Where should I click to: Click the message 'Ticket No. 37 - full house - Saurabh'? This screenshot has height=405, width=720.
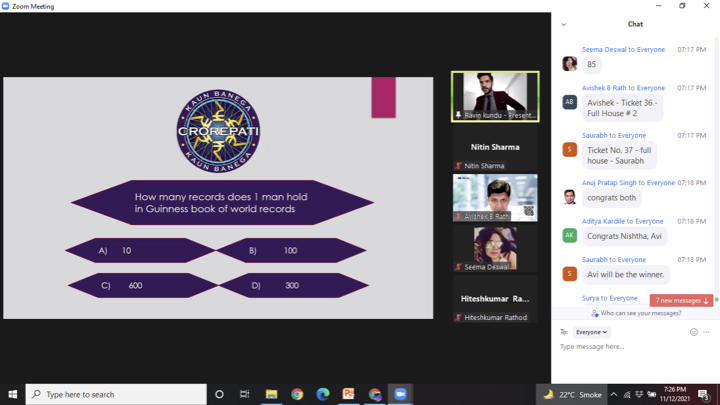click(619, 155)
